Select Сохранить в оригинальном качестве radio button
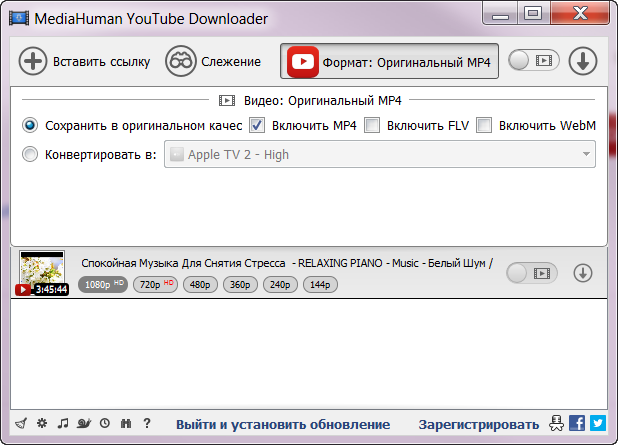Screen dimensions: 618x445 click(x=30, y=125)
